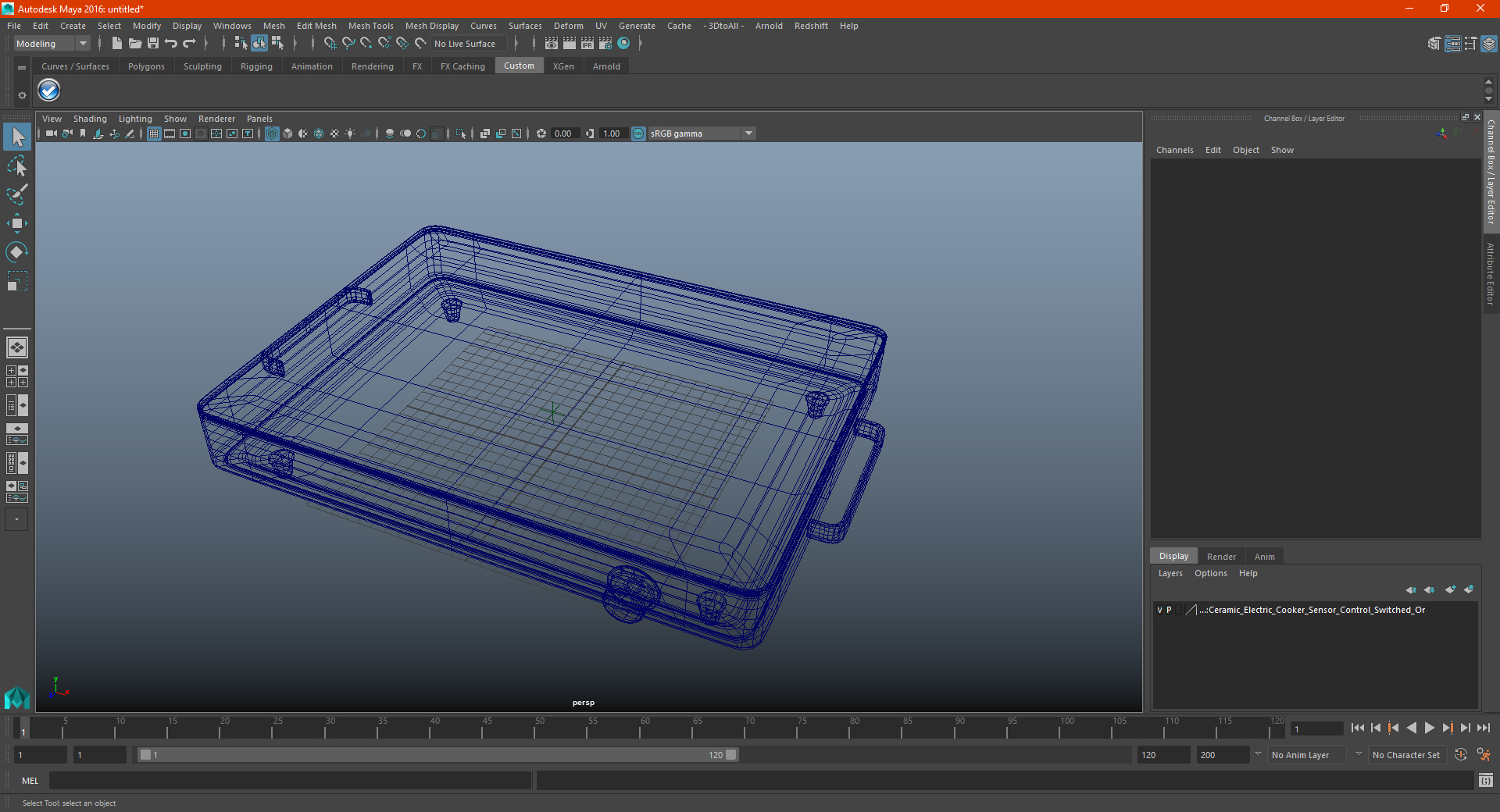Redo the action with the redo arrow
Image resolution: width=1500 pixels, height=812 pixels.
coord(189,44)
